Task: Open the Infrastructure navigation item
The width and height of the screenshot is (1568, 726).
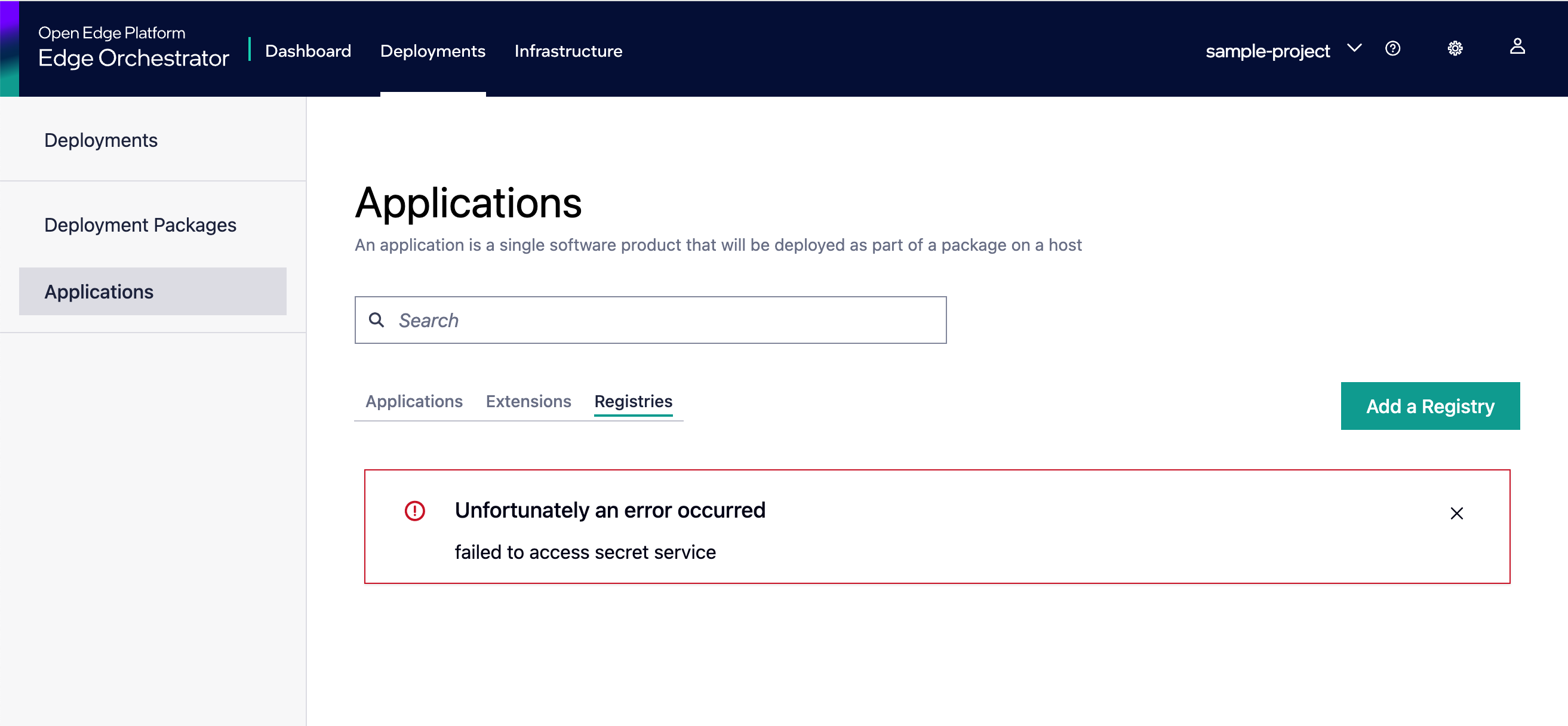Action: (x=568, y=51)
